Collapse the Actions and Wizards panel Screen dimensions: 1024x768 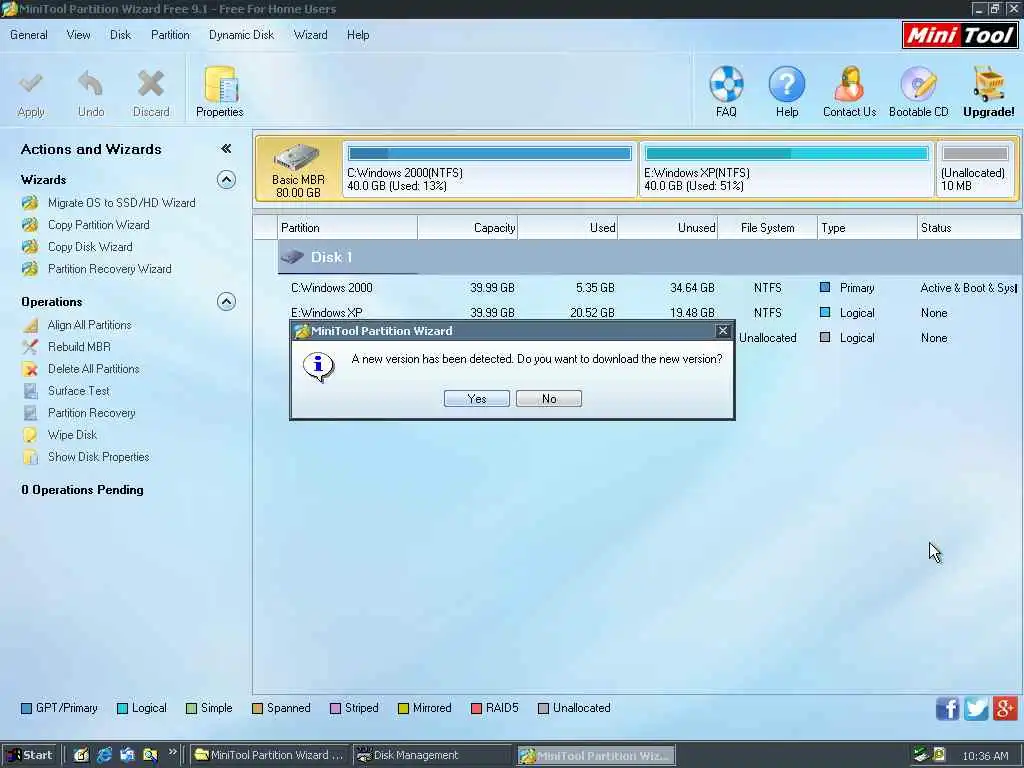pyautogui.click(x=226, y=149)
